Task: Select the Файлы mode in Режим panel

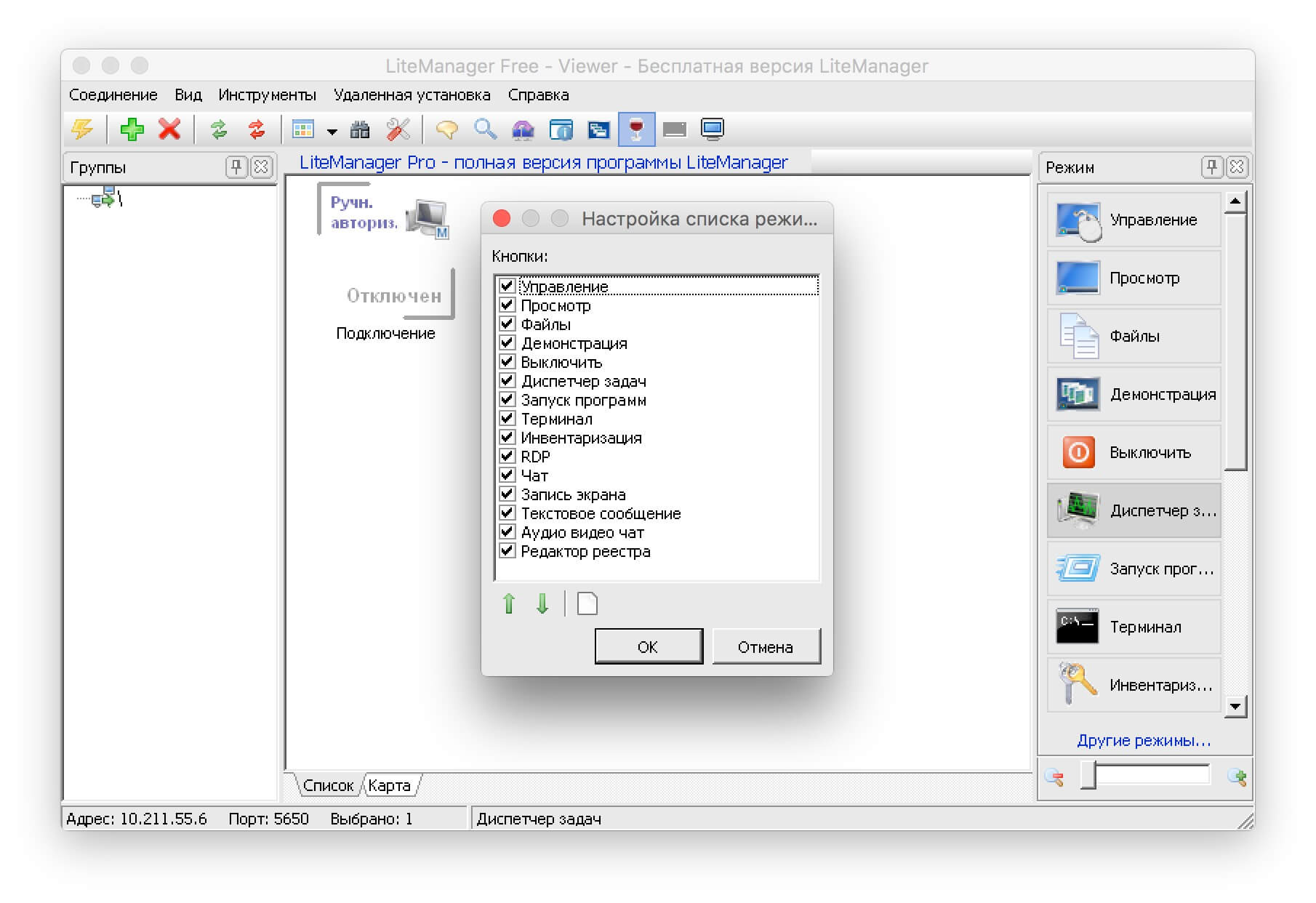Action: [x=1134, y=337]
